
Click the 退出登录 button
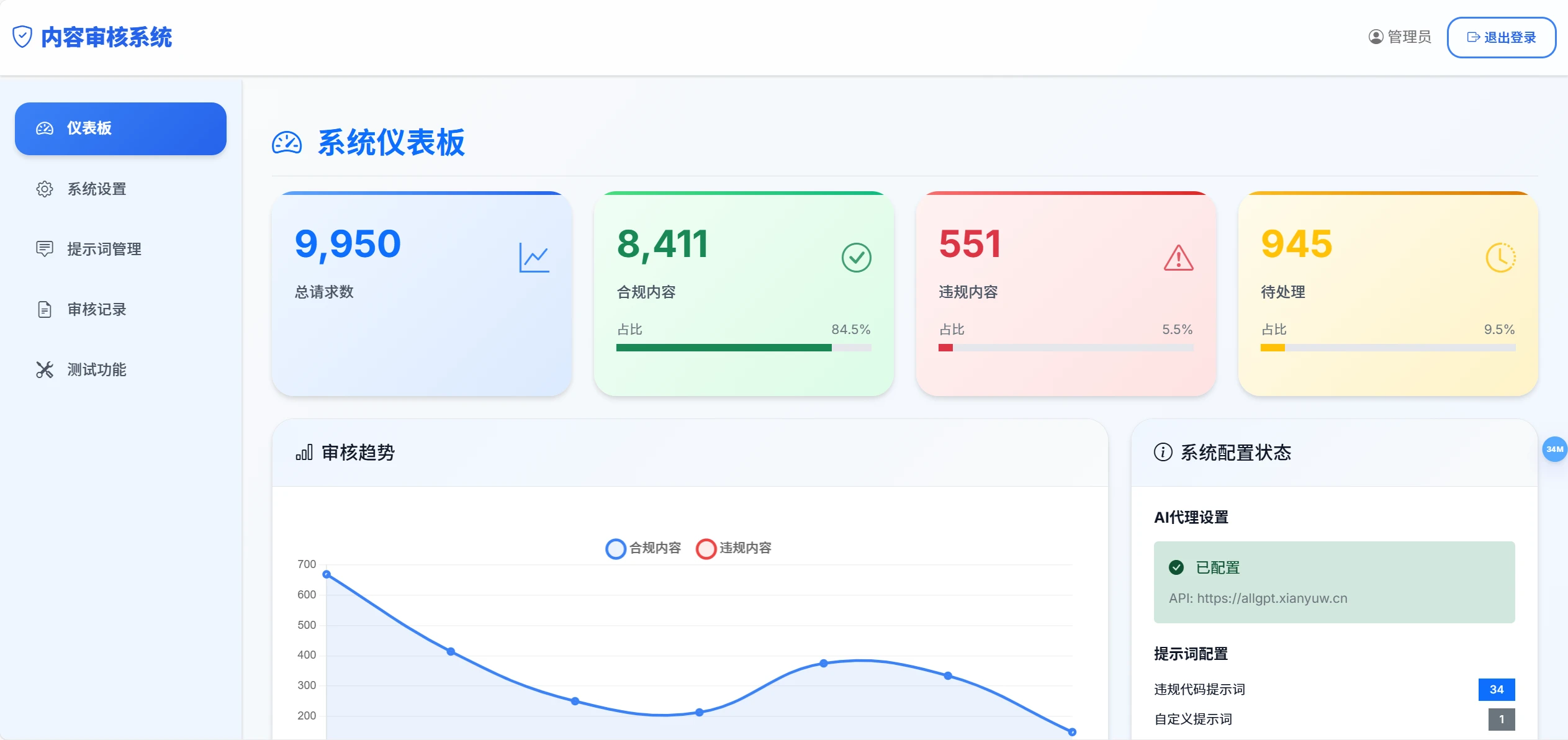[x=1502, y=37]
